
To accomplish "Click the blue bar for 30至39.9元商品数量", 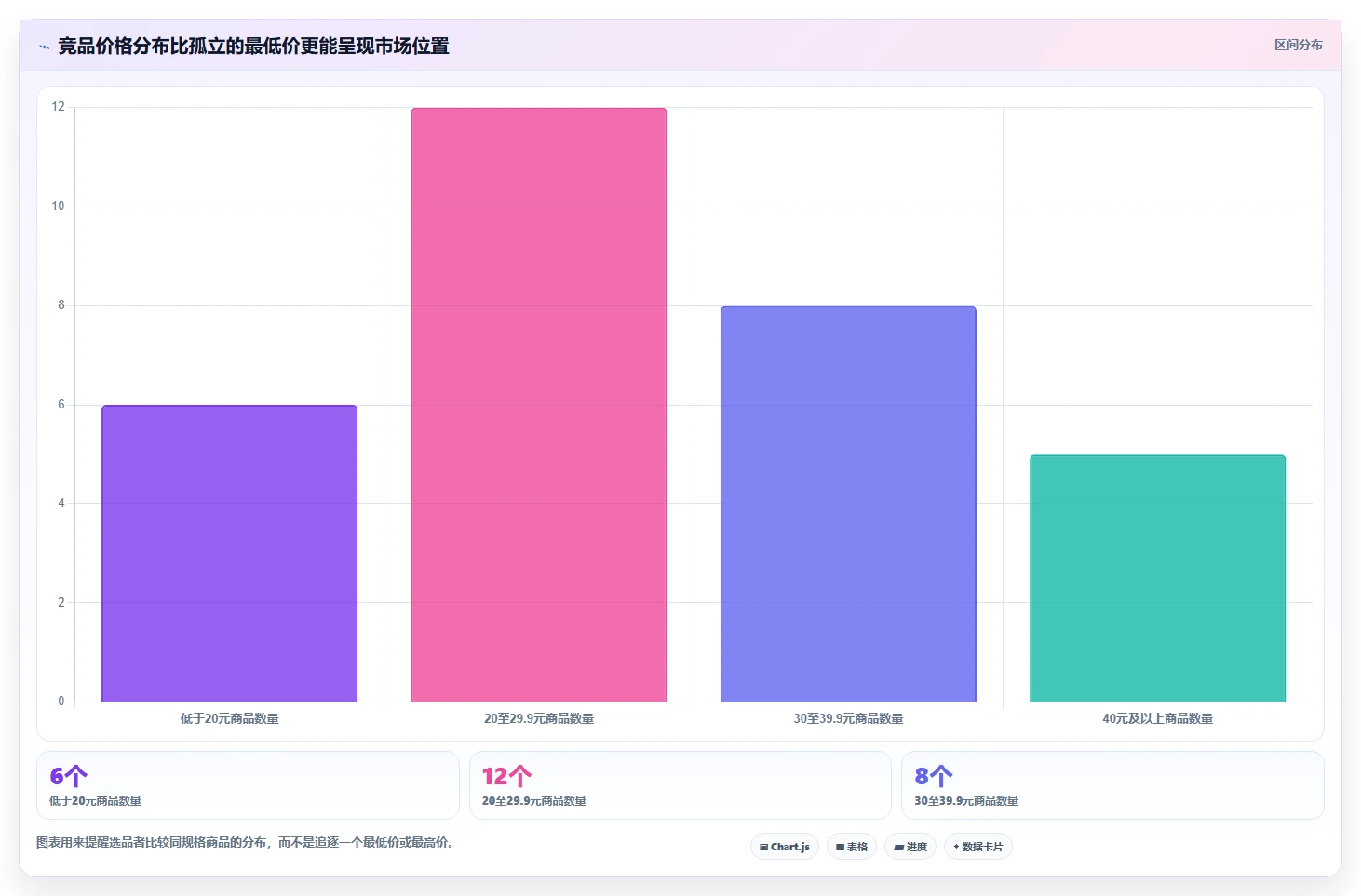I will point(848,504).
